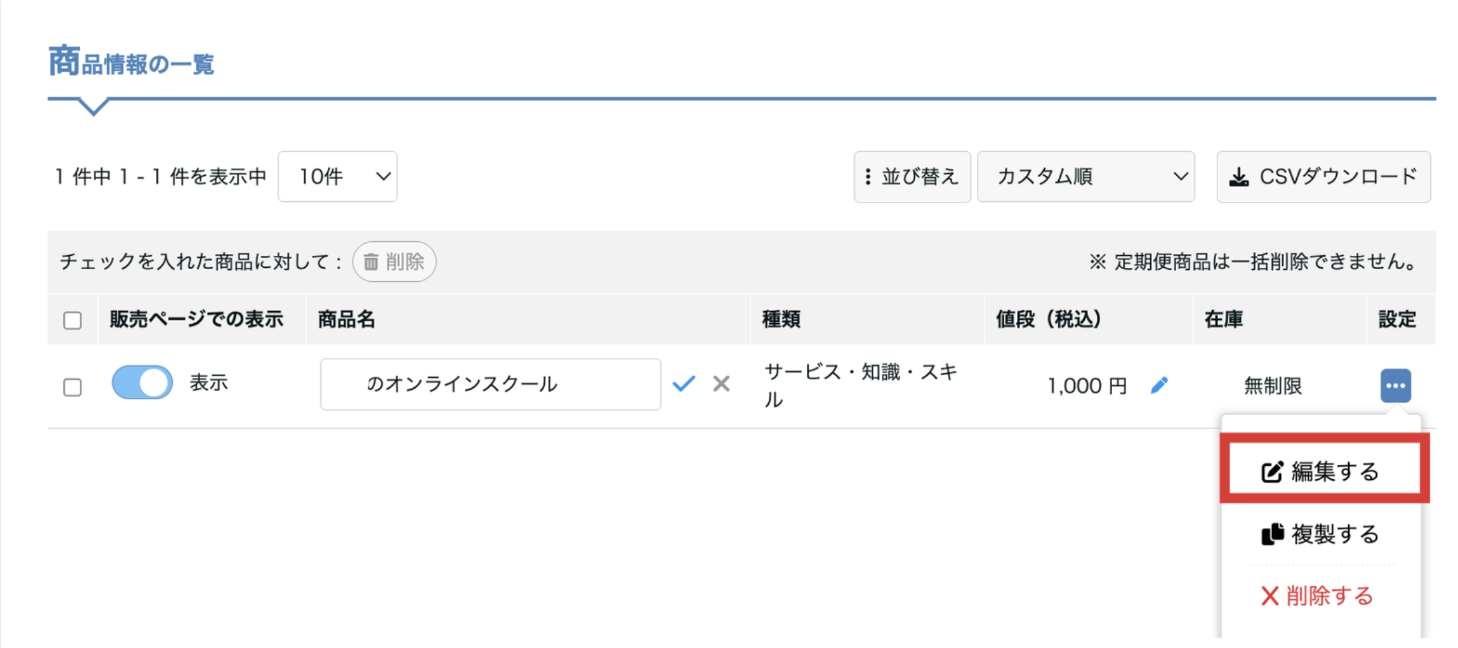Click the 値段（税込） column header
Viewport: 1458px width, 648px height.
pyautogui.click(x=1048, y=319)
